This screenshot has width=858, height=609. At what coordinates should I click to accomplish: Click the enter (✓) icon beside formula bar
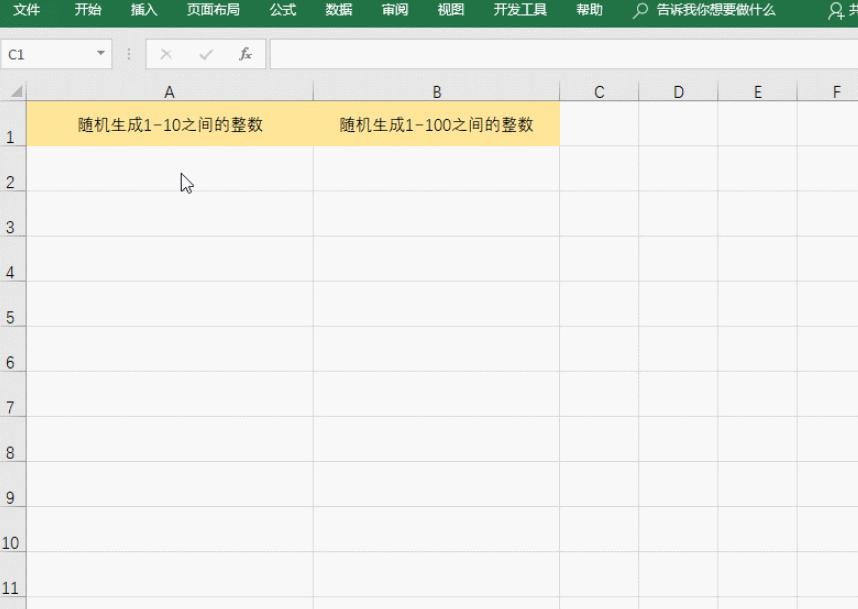pyautogui.click(x=208, y=55)
